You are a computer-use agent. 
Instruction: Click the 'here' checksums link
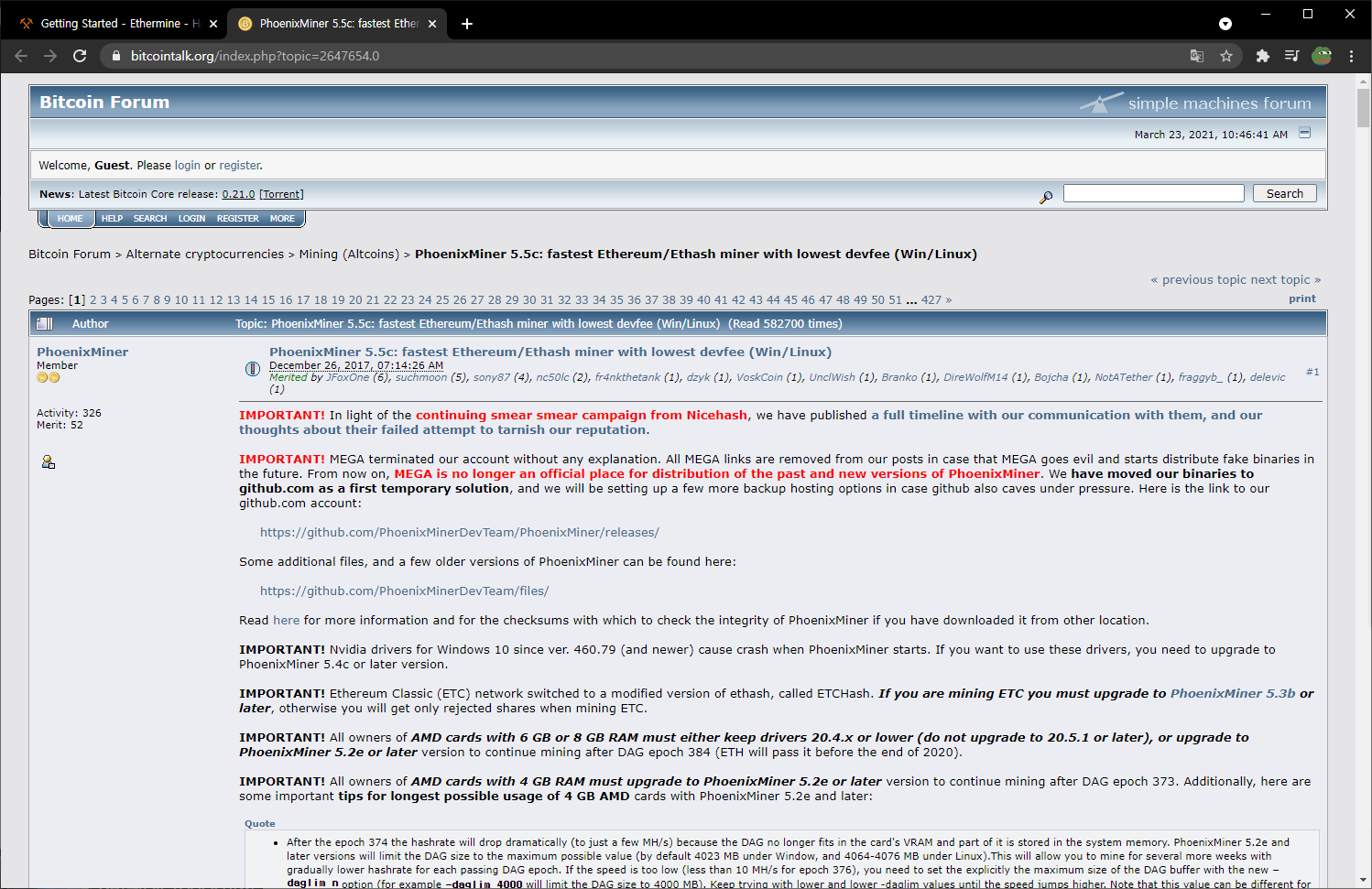tap(287, 621)
